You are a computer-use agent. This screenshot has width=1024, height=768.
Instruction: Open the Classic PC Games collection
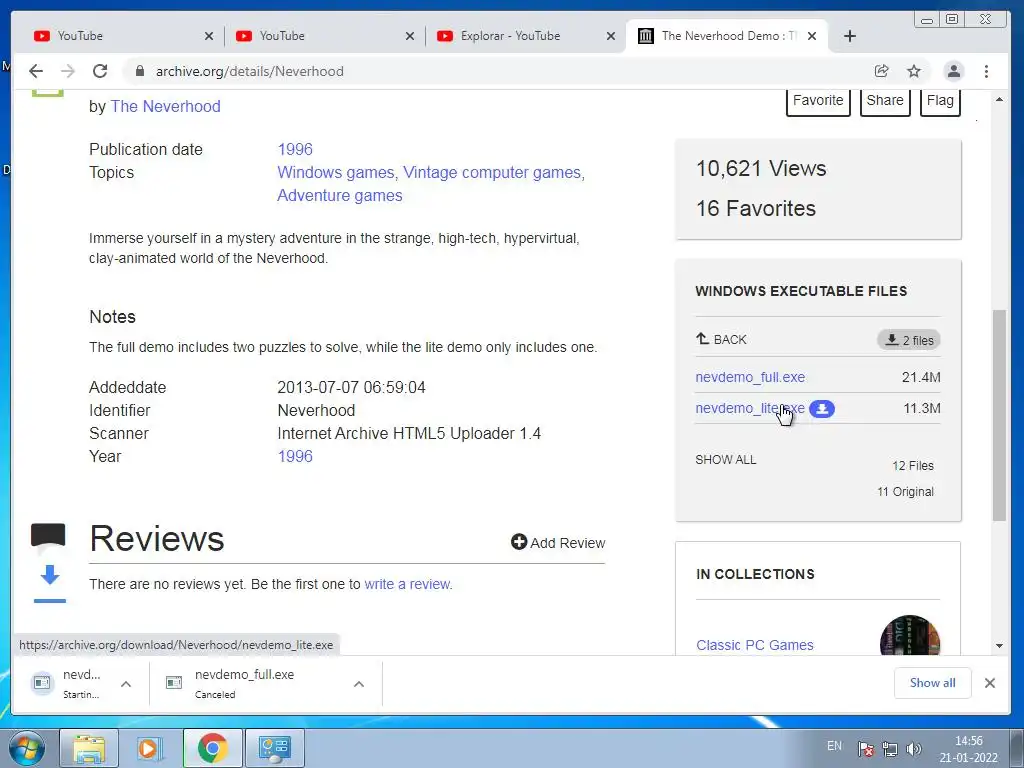[754, 645]
